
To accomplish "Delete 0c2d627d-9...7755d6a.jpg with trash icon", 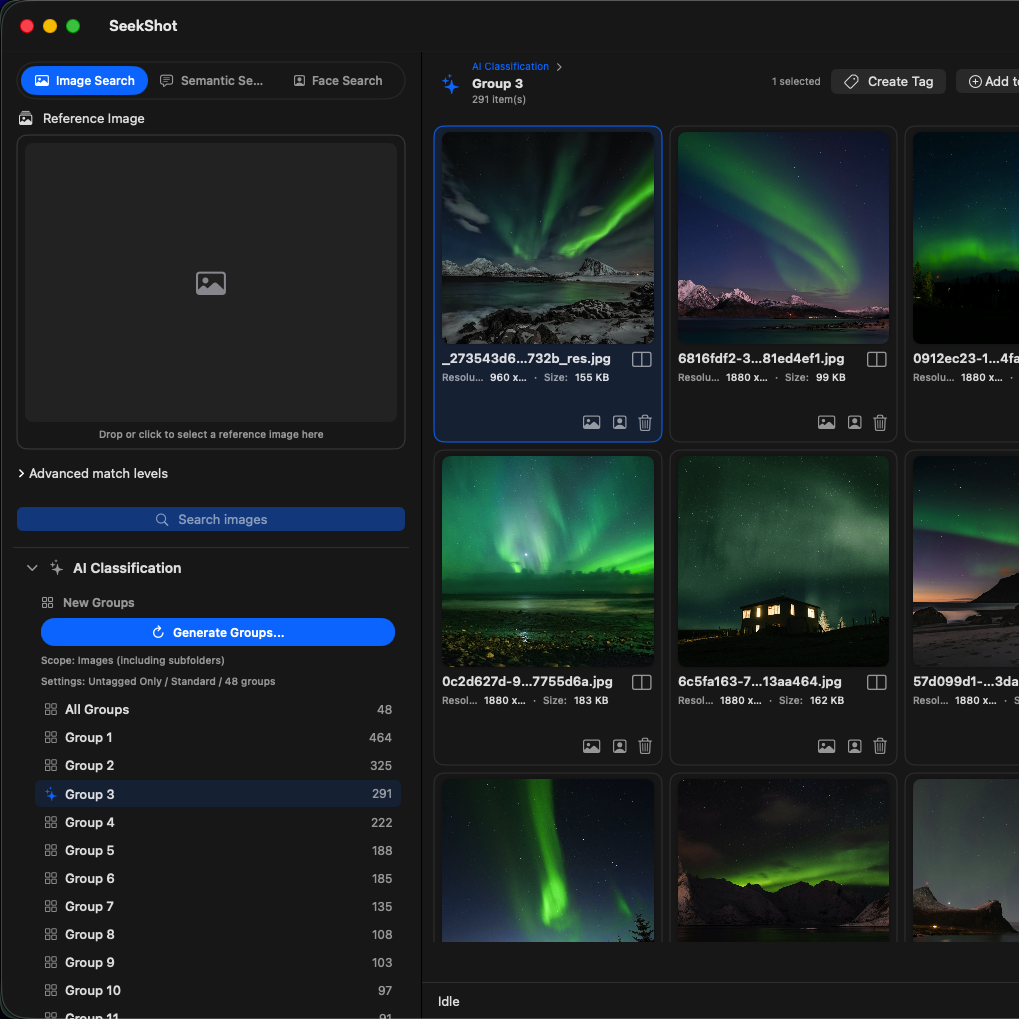I will tap(645, 746).
